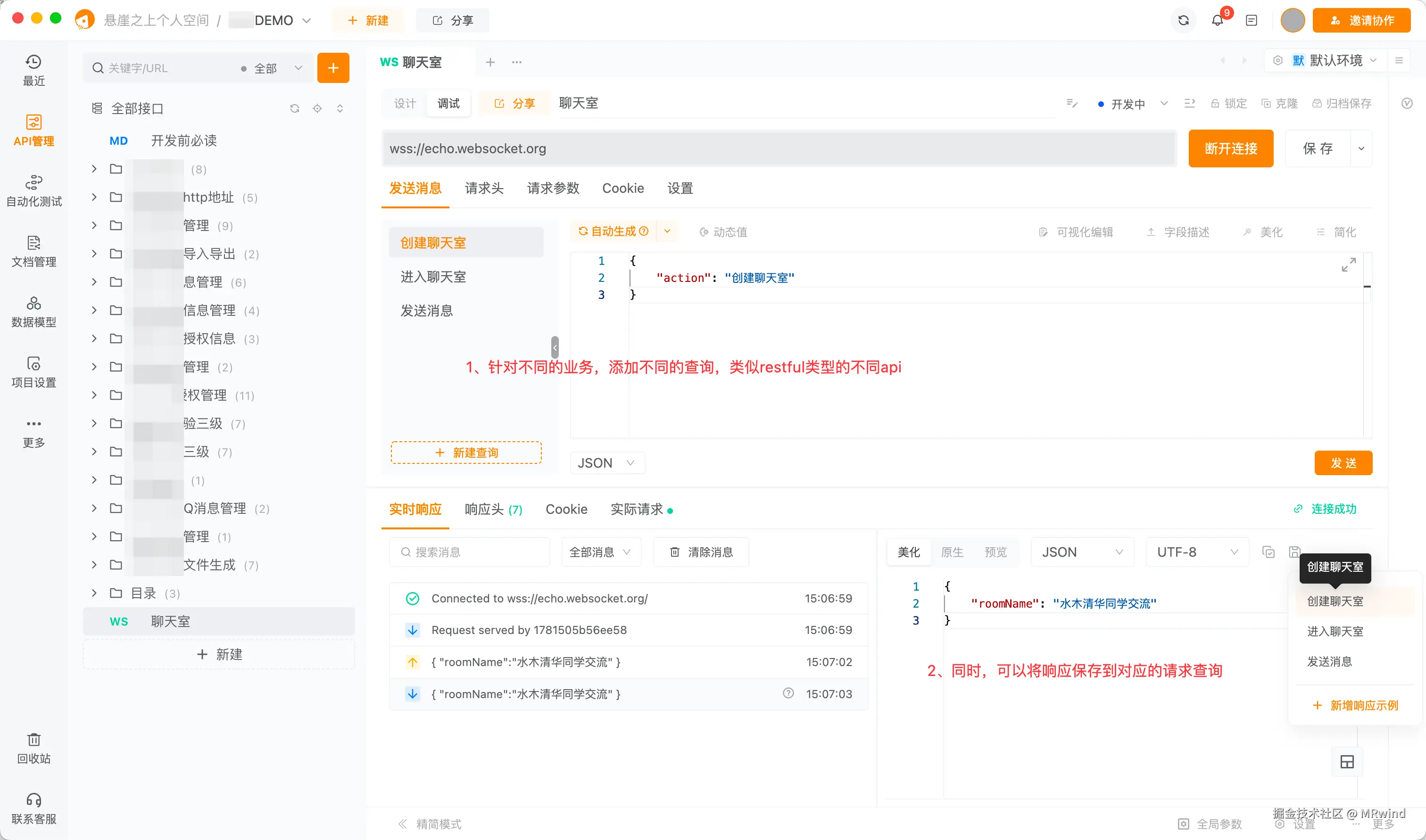
Task: Open the JSON message format dropdown
Action: pyautogui.click(x=607, y=463)
